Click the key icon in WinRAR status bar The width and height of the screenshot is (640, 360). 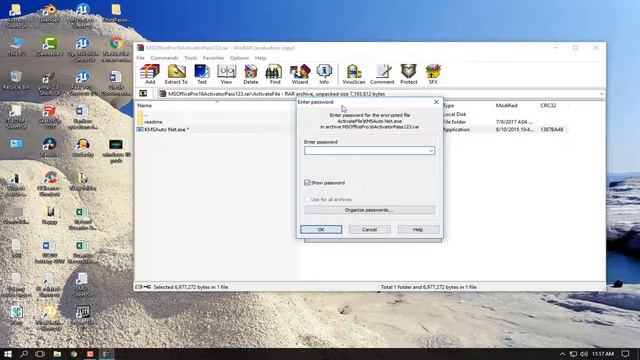tap(147, 287)
